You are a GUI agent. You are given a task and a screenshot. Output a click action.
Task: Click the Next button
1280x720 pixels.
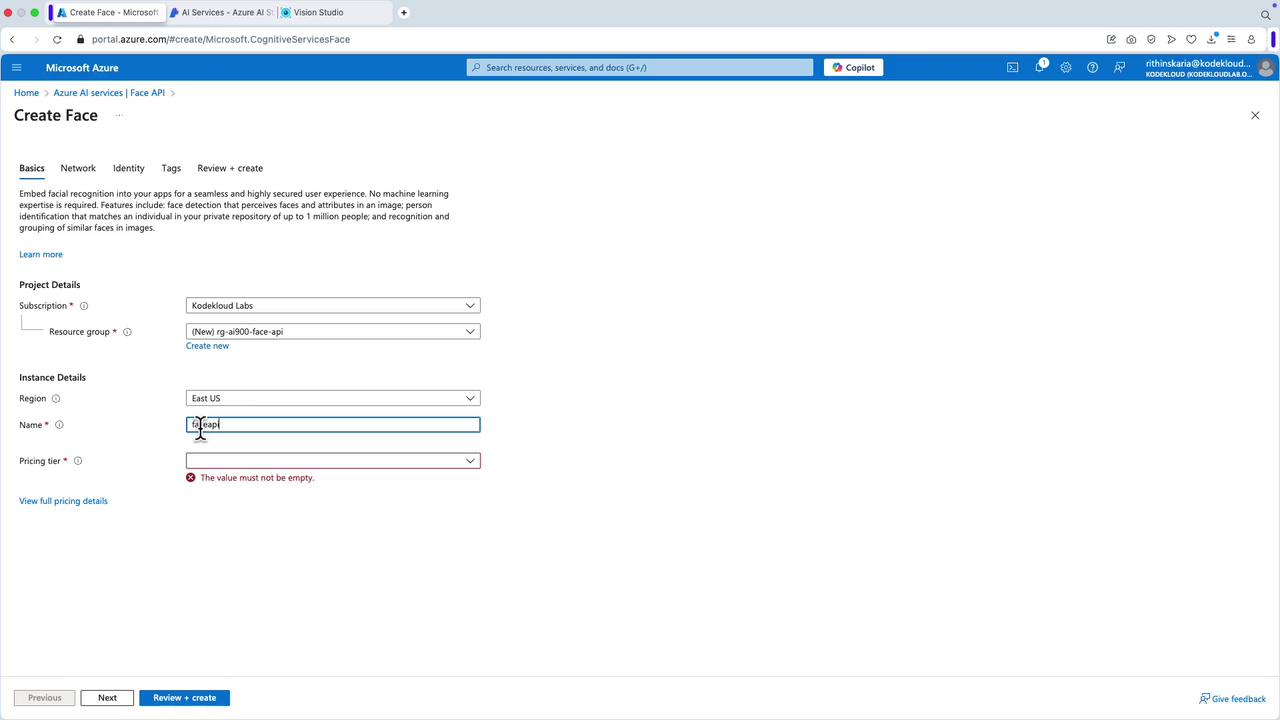[107, 698]
